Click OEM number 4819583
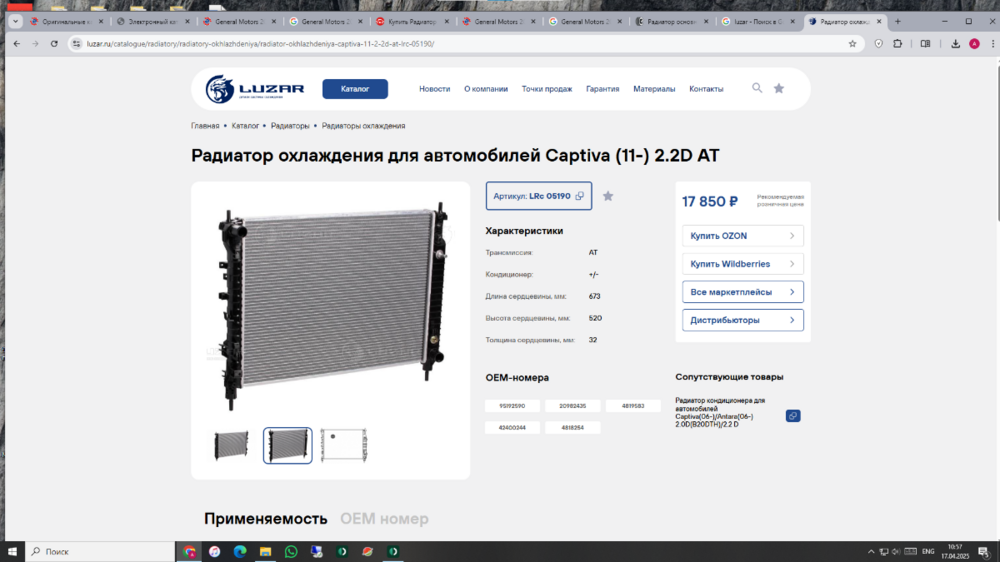The width and height of the screenshot is (1000, 562). pos(633,406)
